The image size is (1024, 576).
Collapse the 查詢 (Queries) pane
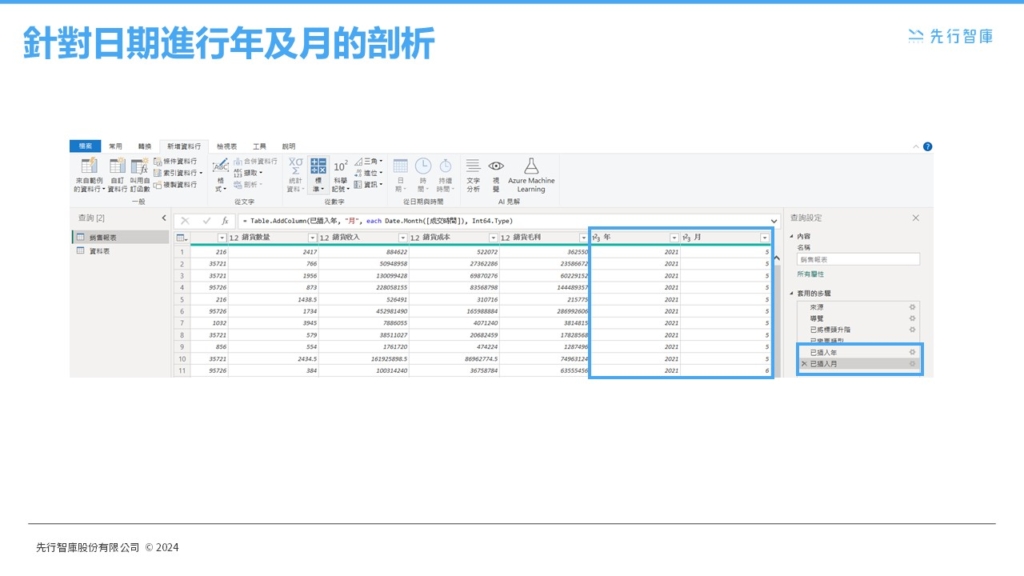coord(164,217)
